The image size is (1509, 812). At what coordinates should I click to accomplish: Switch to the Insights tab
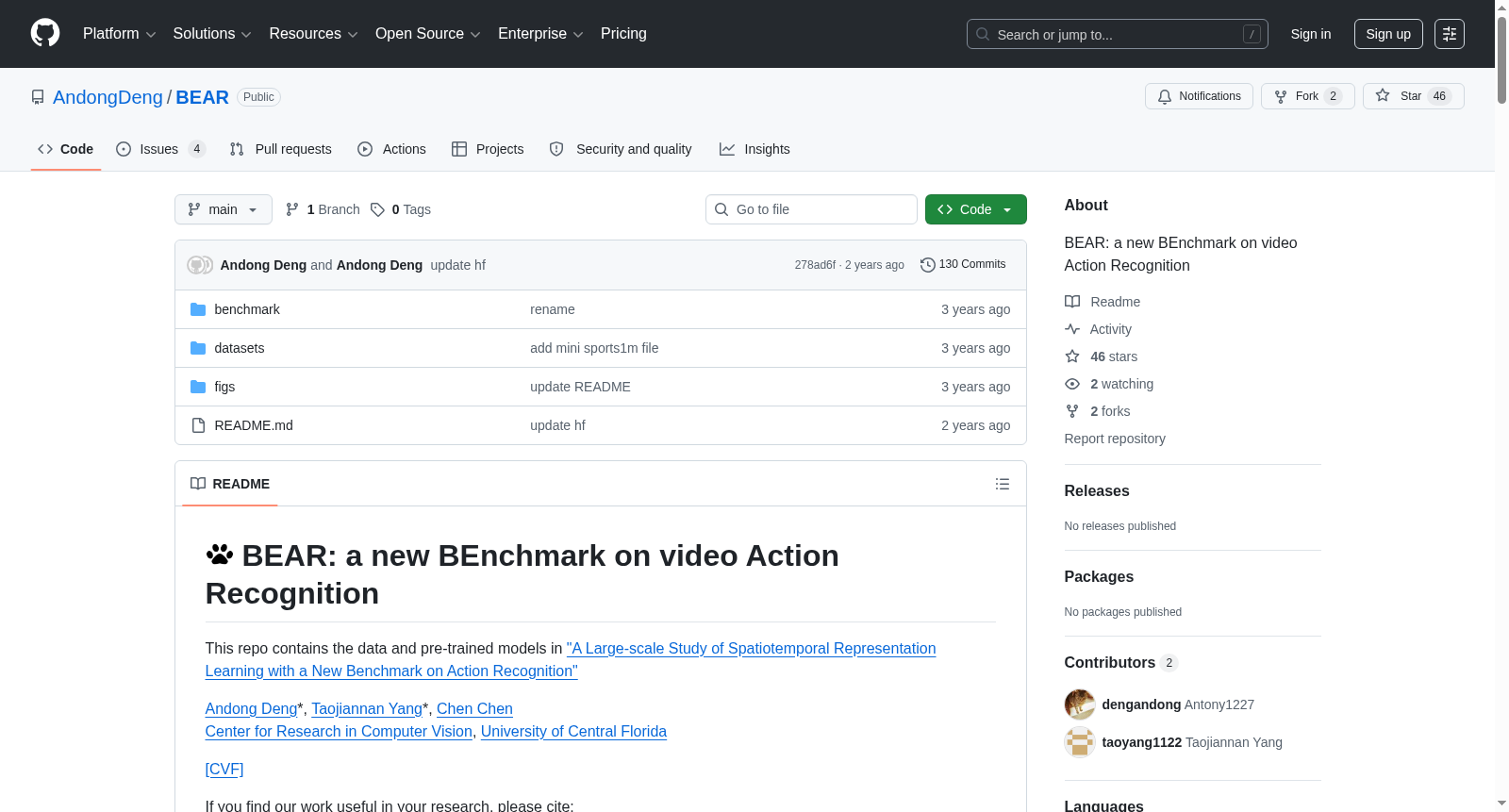pos(754,149)
